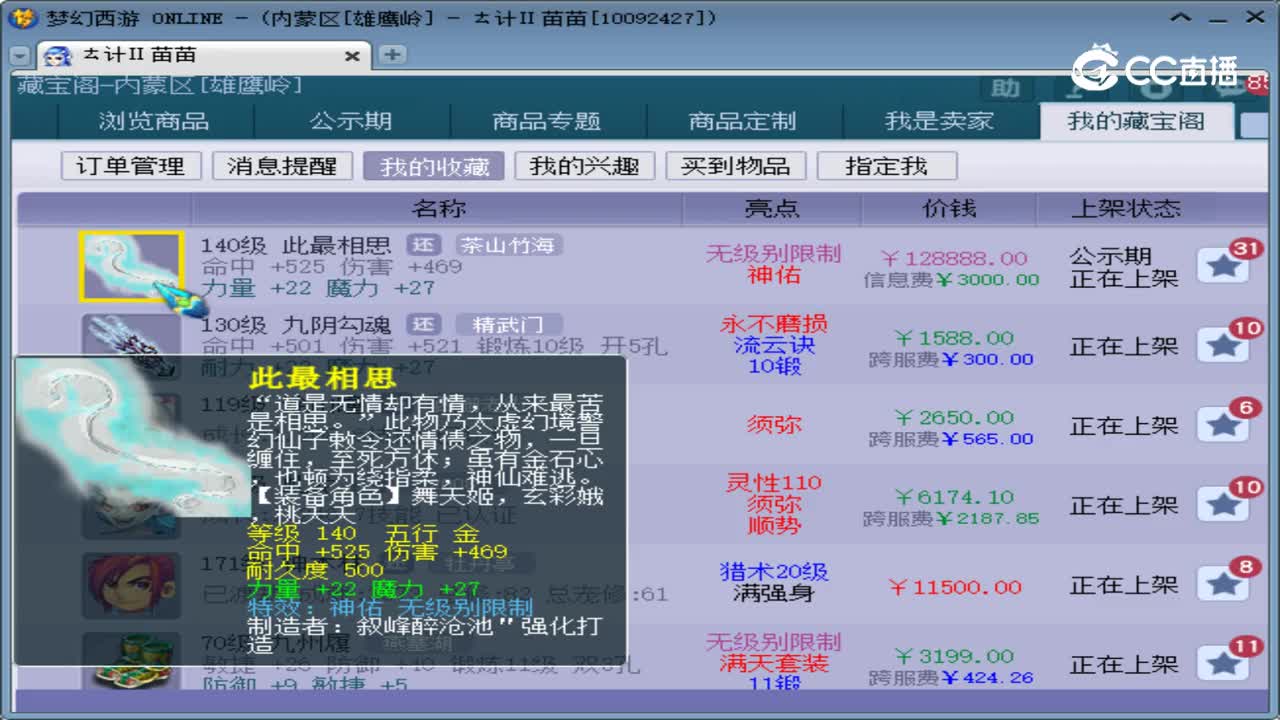Select the 此最相思 weapon thumbnail
The height and width of the screenshot is (720, 1280).
point(132,267)
